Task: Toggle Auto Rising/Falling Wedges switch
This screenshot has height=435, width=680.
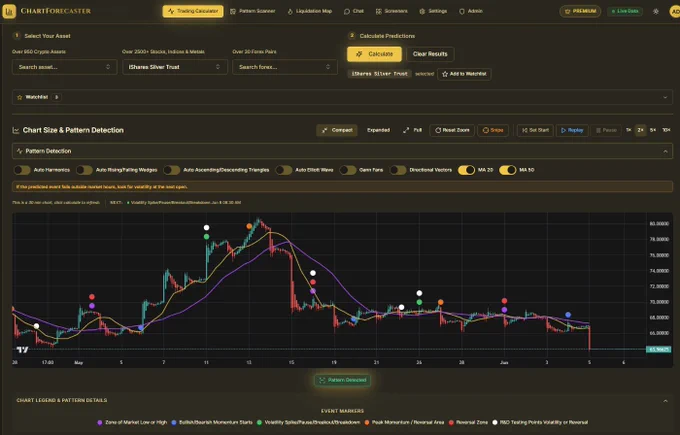Action: [x=84, y=170]
